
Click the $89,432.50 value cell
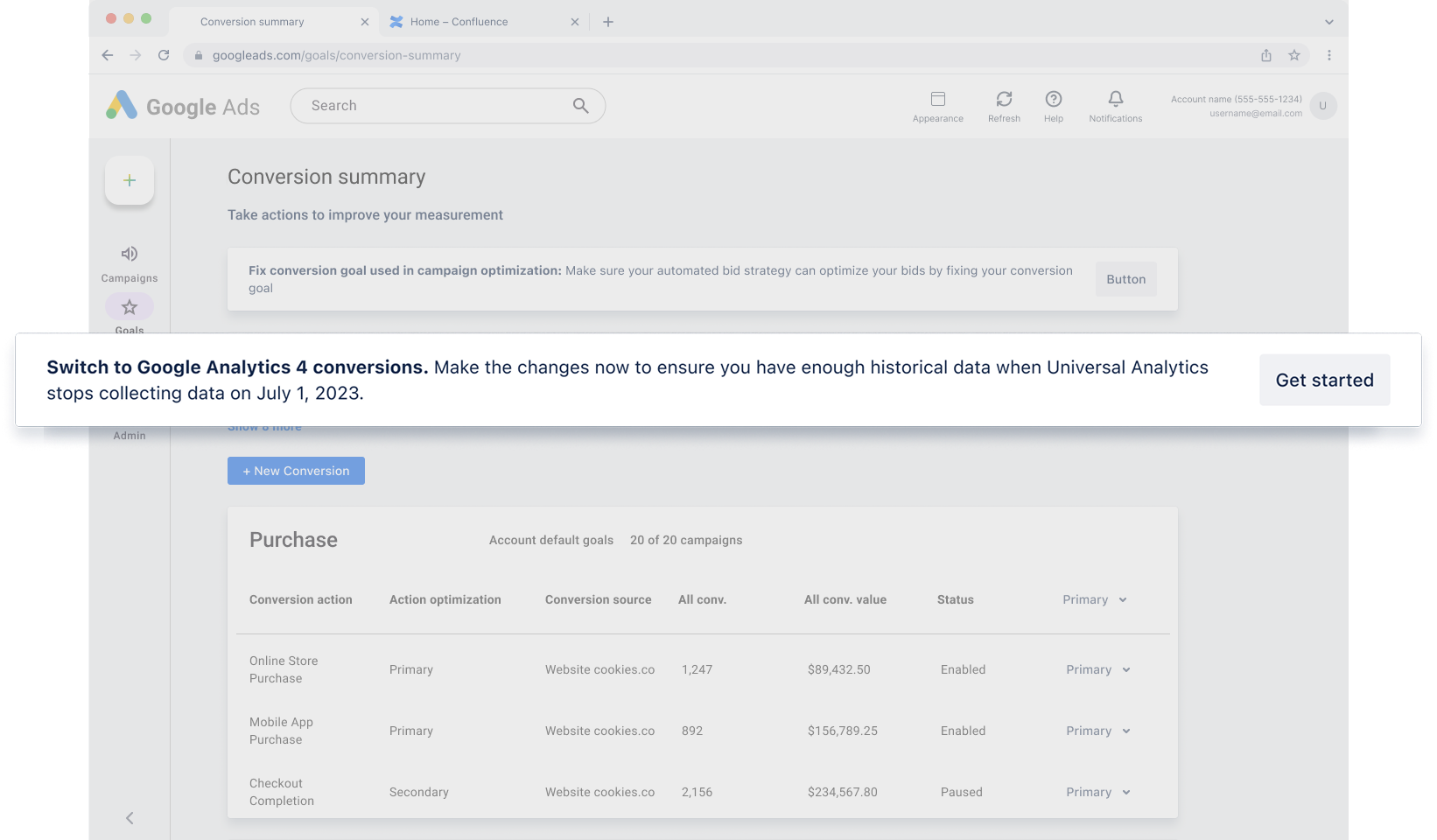(x=838, y=669)
